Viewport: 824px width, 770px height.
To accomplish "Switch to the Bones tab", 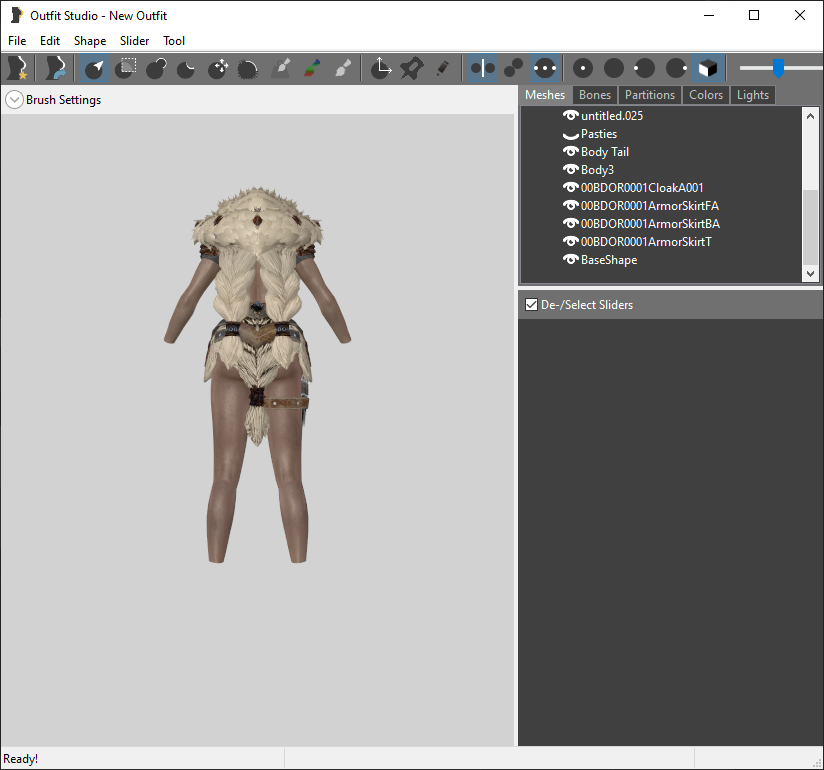I will click(595, 95).
